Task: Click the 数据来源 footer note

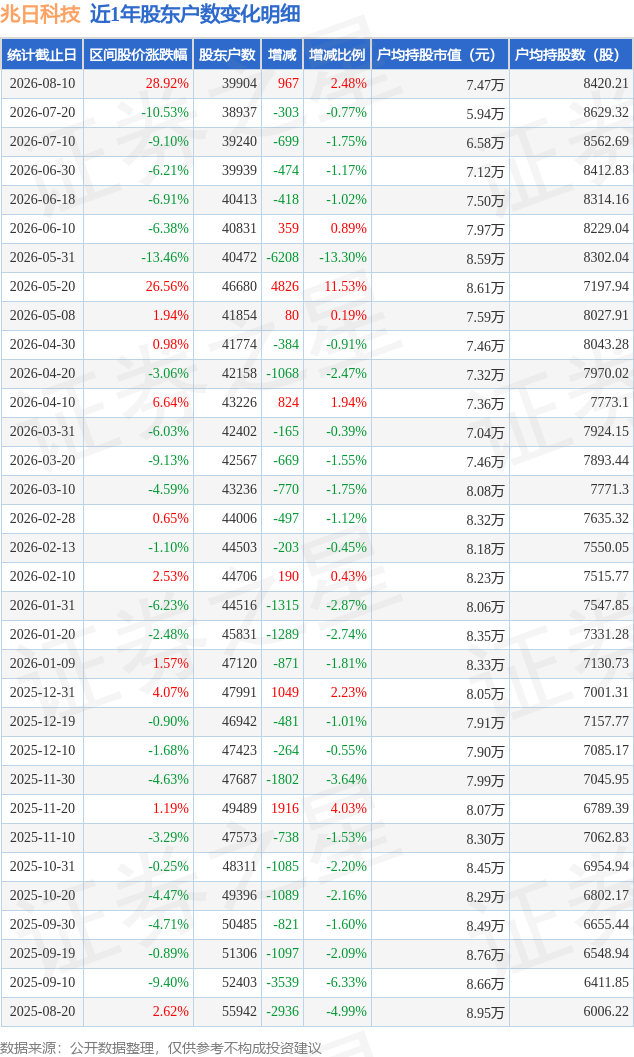Action: click(x=161, y=1047)
